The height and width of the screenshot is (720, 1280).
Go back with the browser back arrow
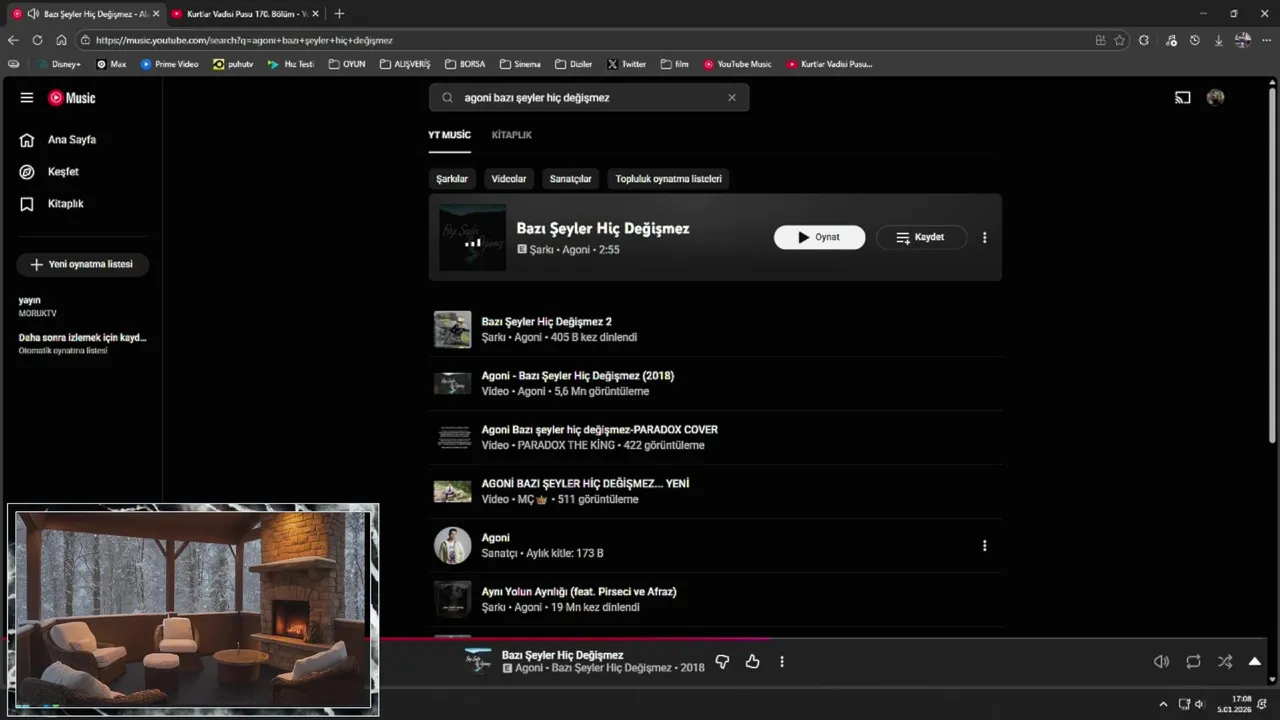(x=13, y=40)
